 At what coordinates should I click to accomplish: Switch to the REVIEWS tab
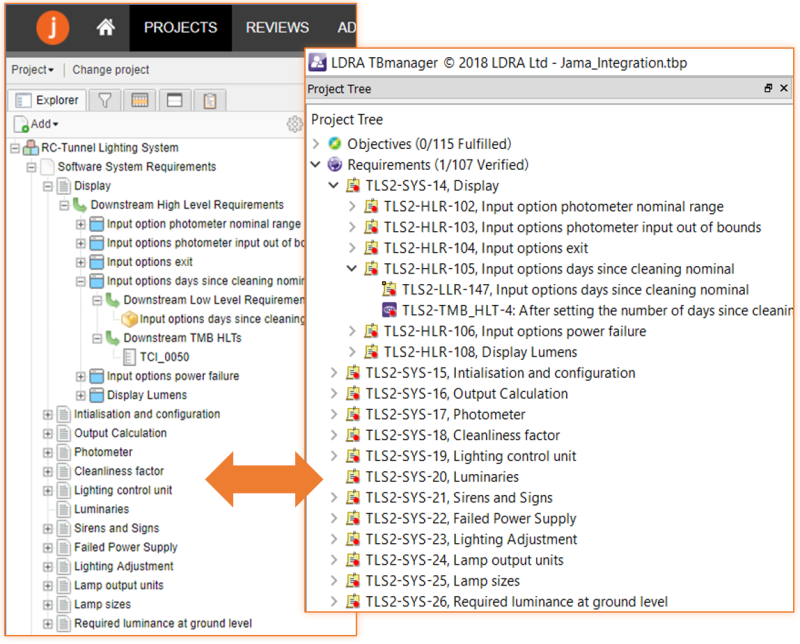(277, 28)
